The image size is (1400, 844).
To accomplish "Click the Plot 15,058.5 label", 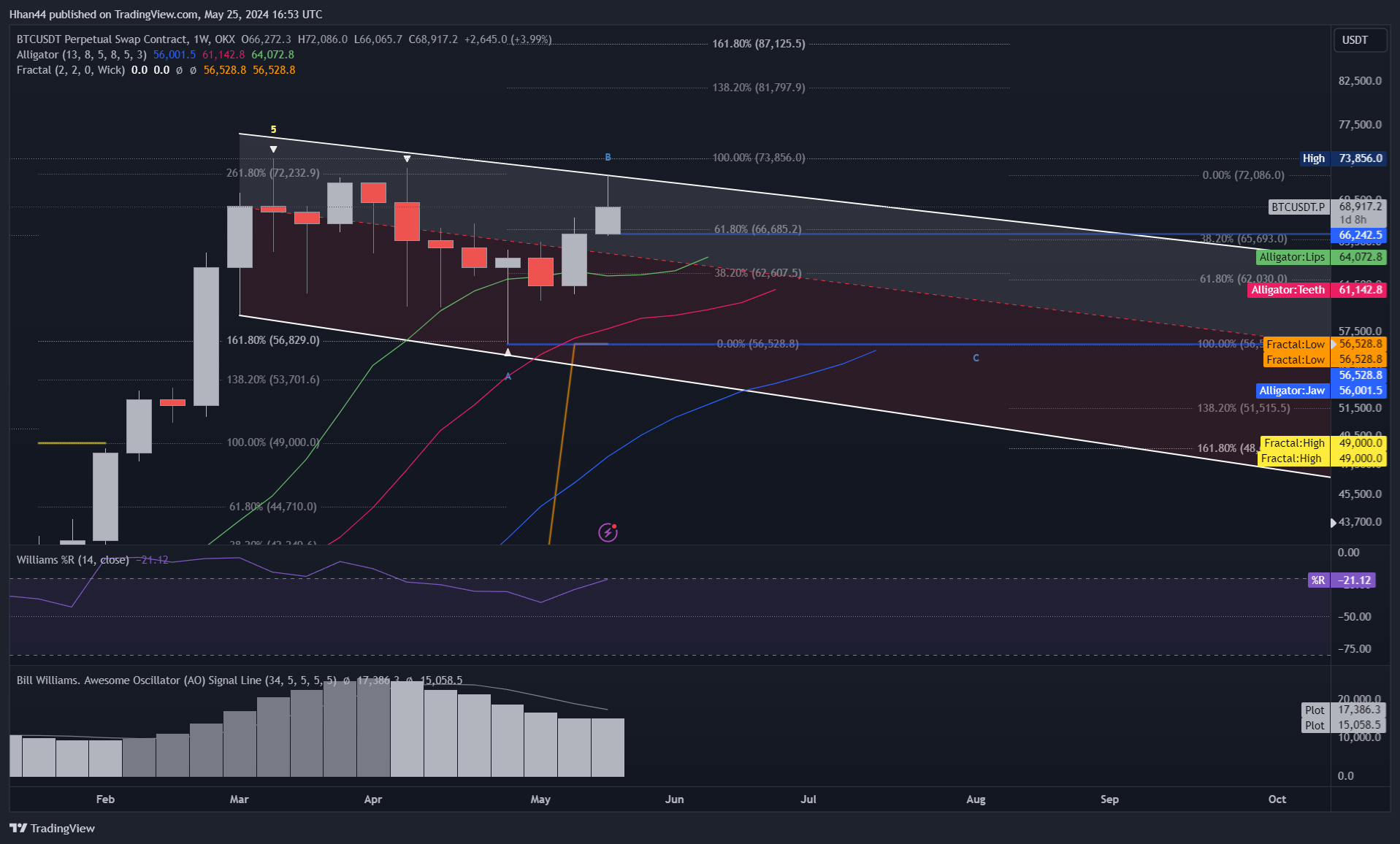I will point(1344,726).
